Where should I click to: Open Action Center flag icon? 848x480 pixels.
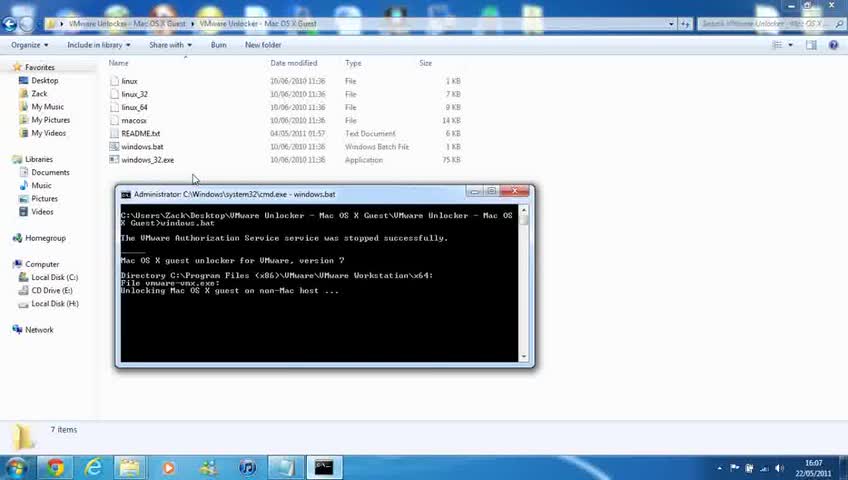point(734,468)
